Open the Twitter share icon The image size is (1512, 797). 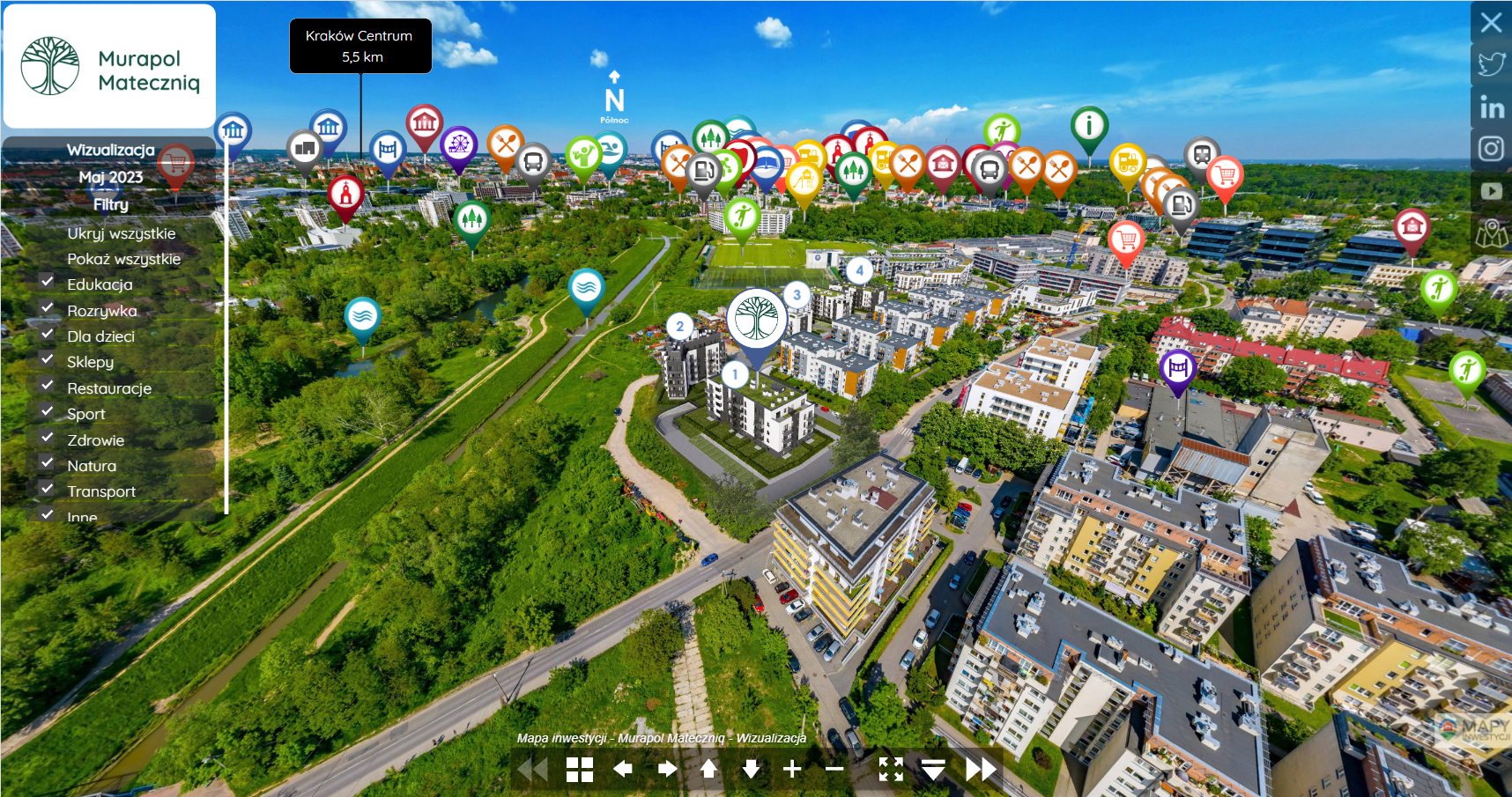(x=1491, y=64)
